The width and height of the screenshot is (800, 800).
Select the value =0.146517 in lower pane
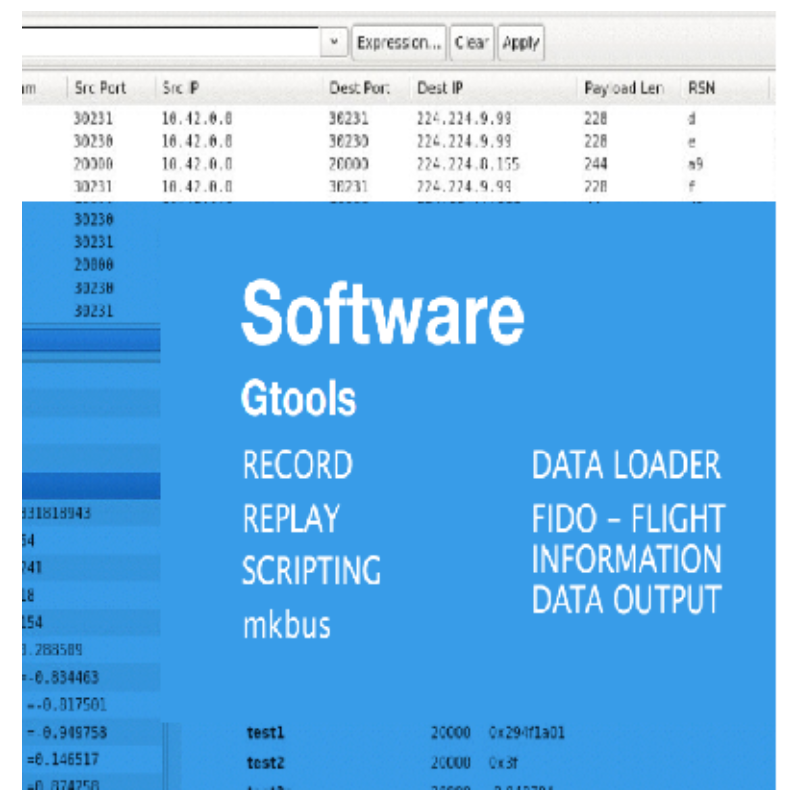[63, 759]
